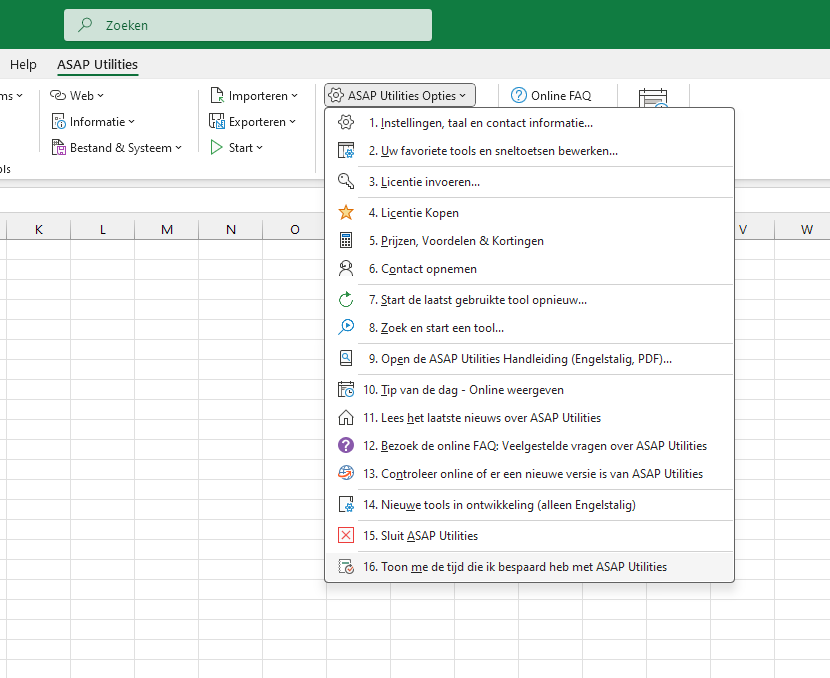Click the headset person icon for Contact opnemen
830x678 pixels.
coord(346,268)
